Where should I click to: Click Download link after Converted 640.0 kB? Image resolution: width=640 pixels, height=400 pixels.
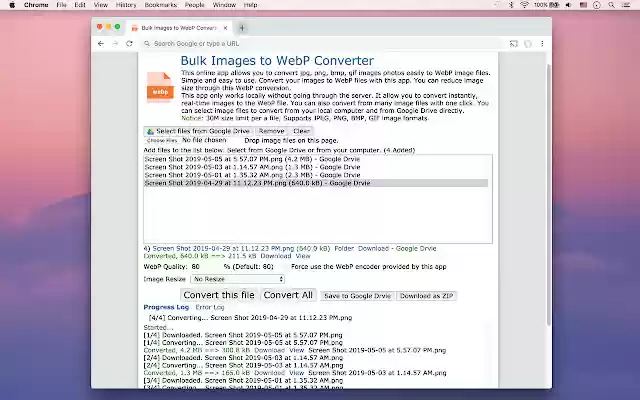276,256
